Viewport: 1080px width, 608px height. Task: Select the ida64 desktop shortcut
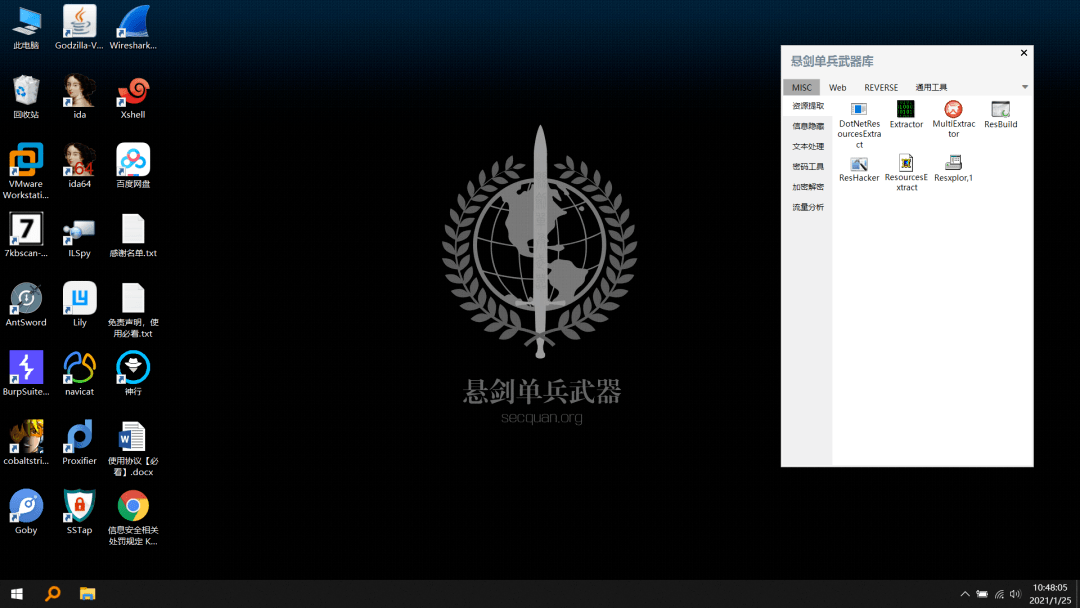pyautogui.click(x=79, y=166)
